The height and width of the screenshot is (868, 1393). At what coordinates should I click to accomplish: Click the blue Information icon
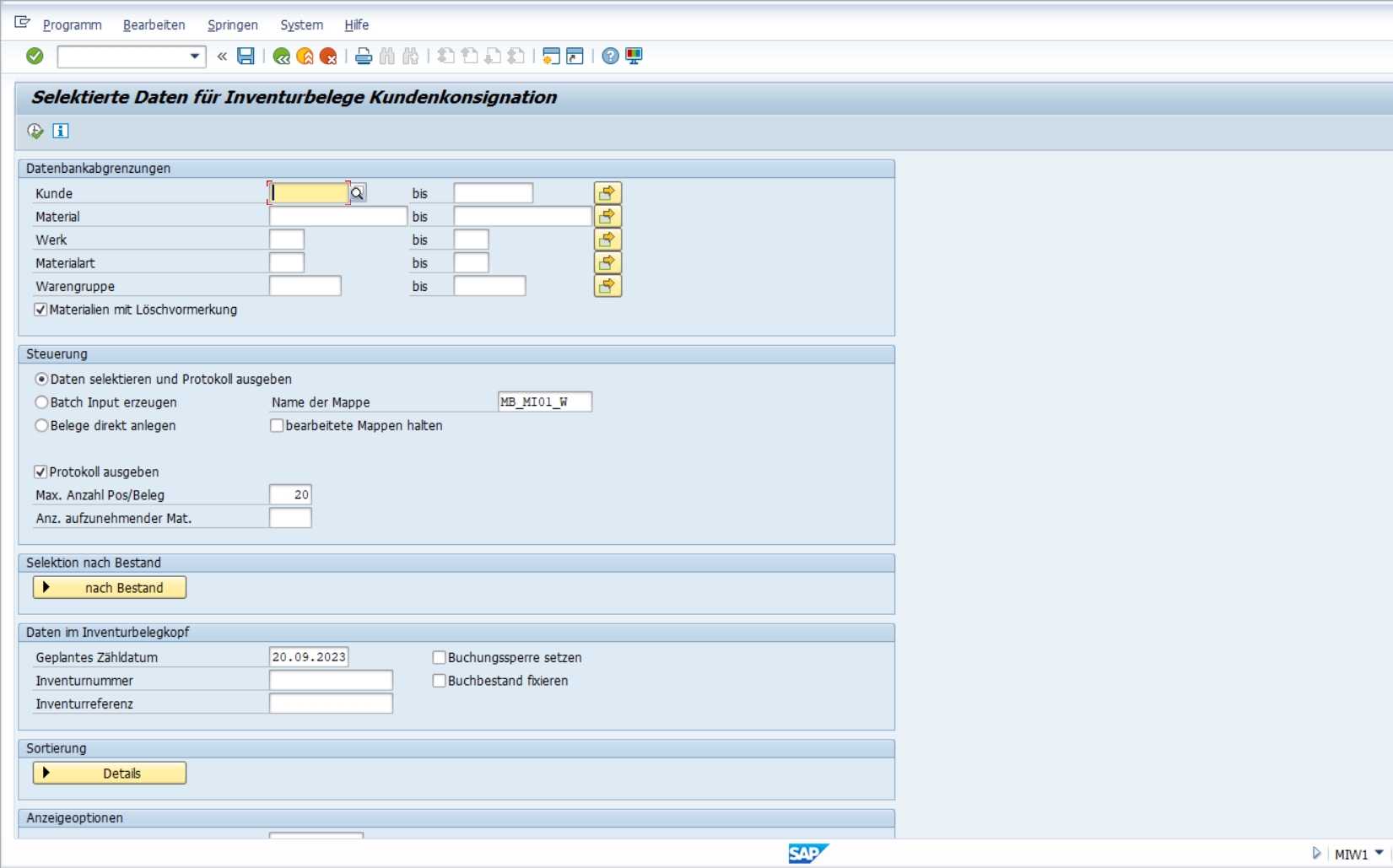(x=61, y=131)
